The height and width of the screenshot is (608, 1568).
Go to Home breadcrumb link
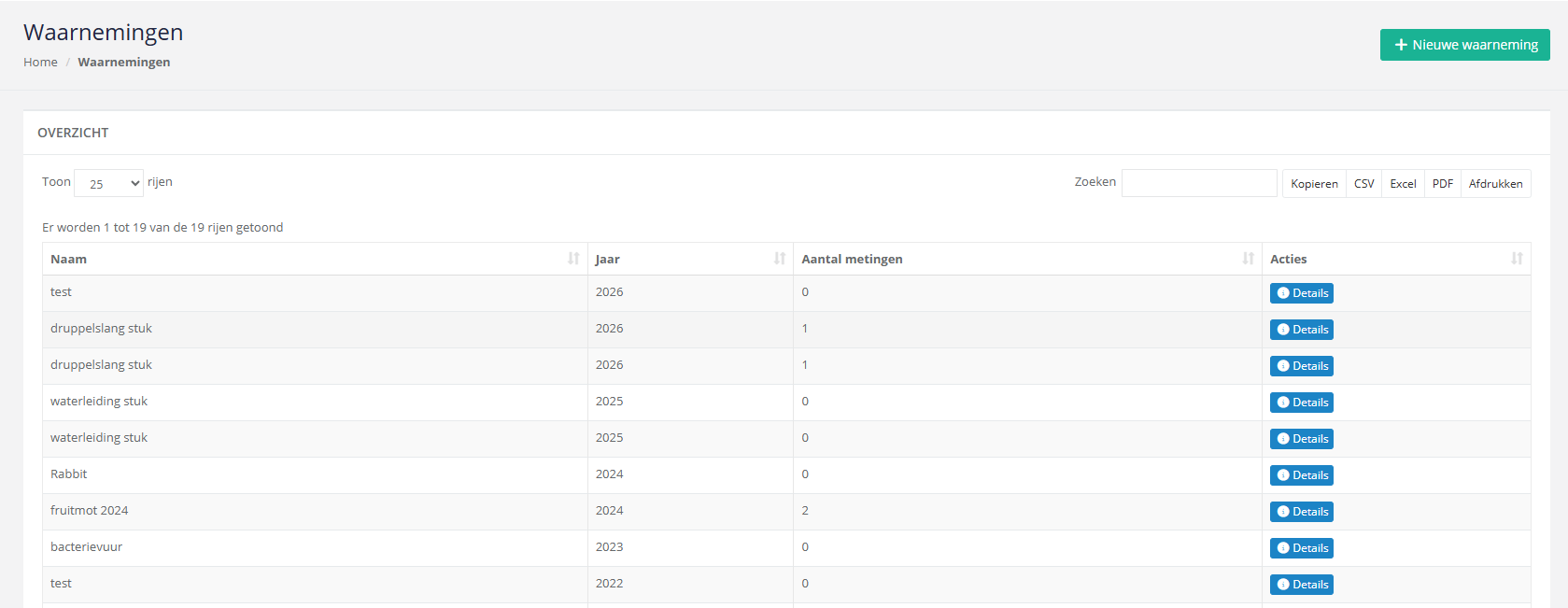click(x=40, y=62)
